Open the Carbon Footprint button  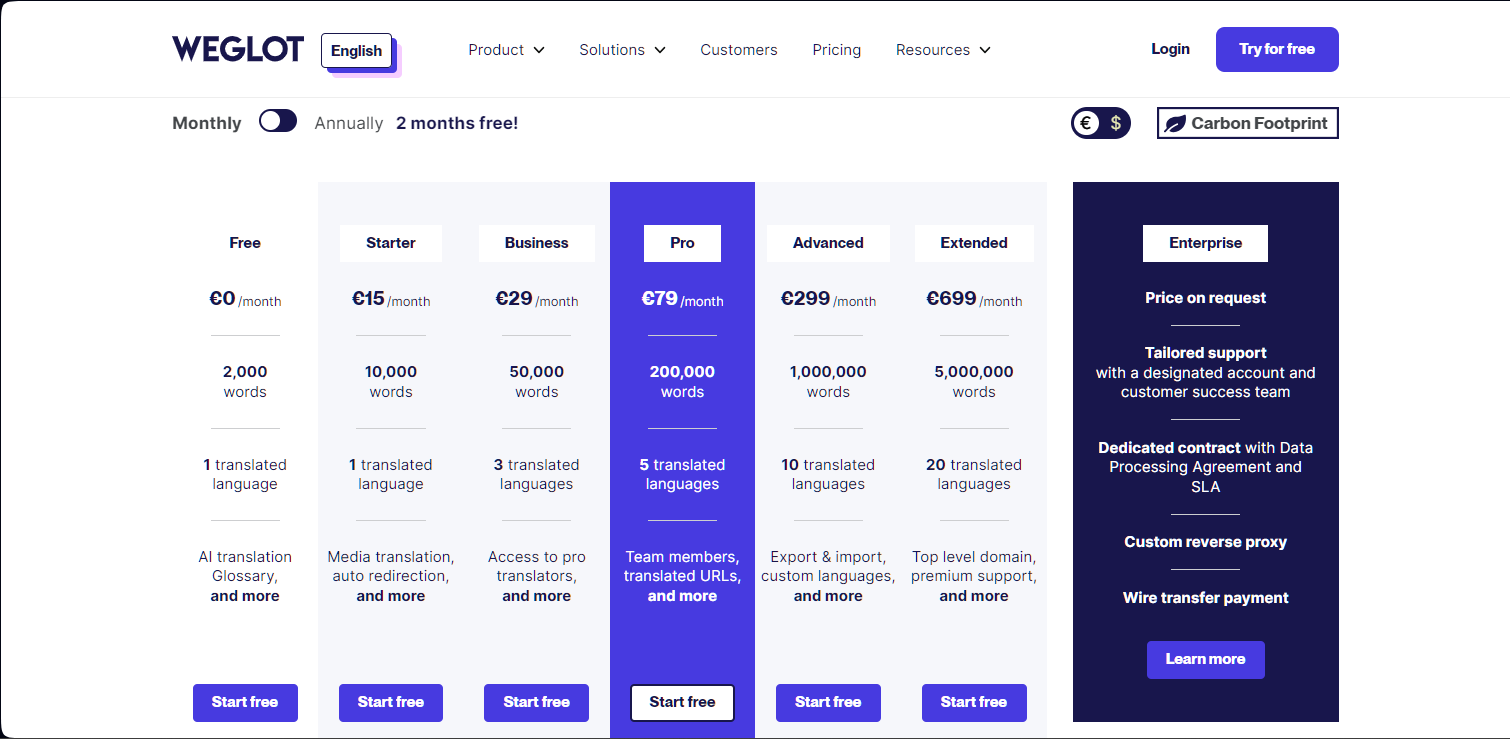(x=1247, y=123)
